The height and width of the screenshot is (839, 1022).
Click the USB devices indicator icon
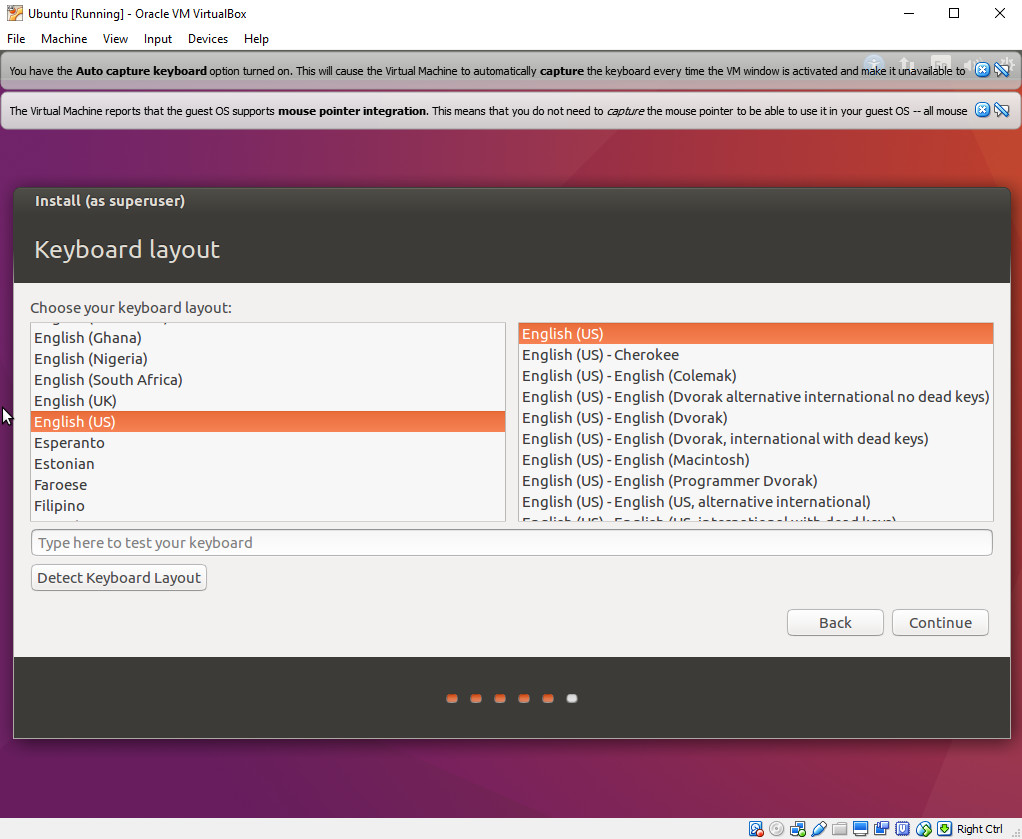coord(819,829)
